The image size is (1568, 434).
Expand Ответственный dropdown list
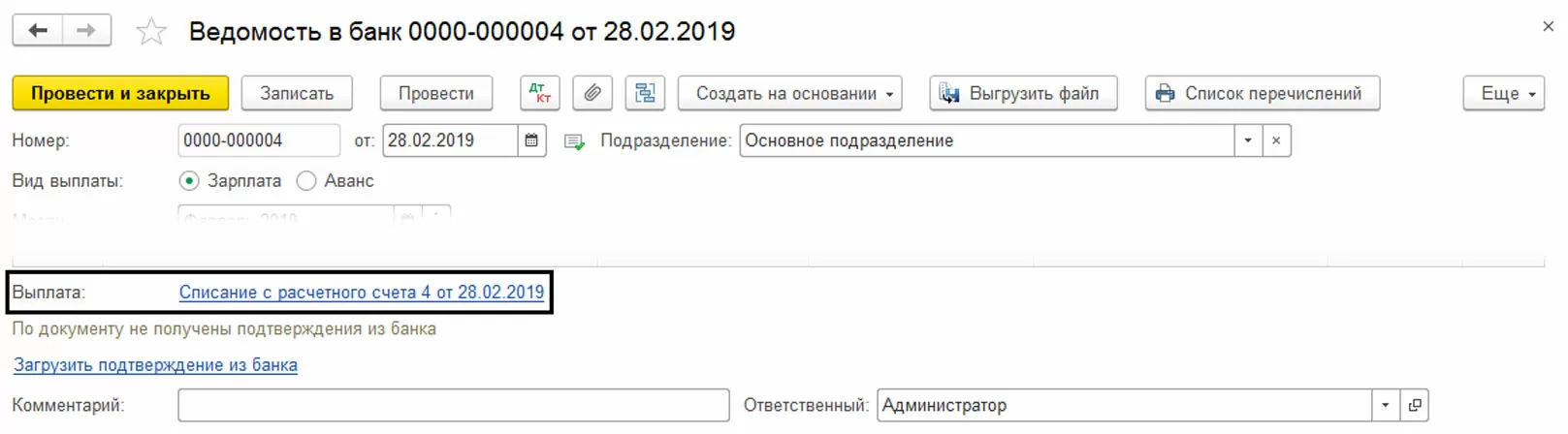pos(1385,405)
